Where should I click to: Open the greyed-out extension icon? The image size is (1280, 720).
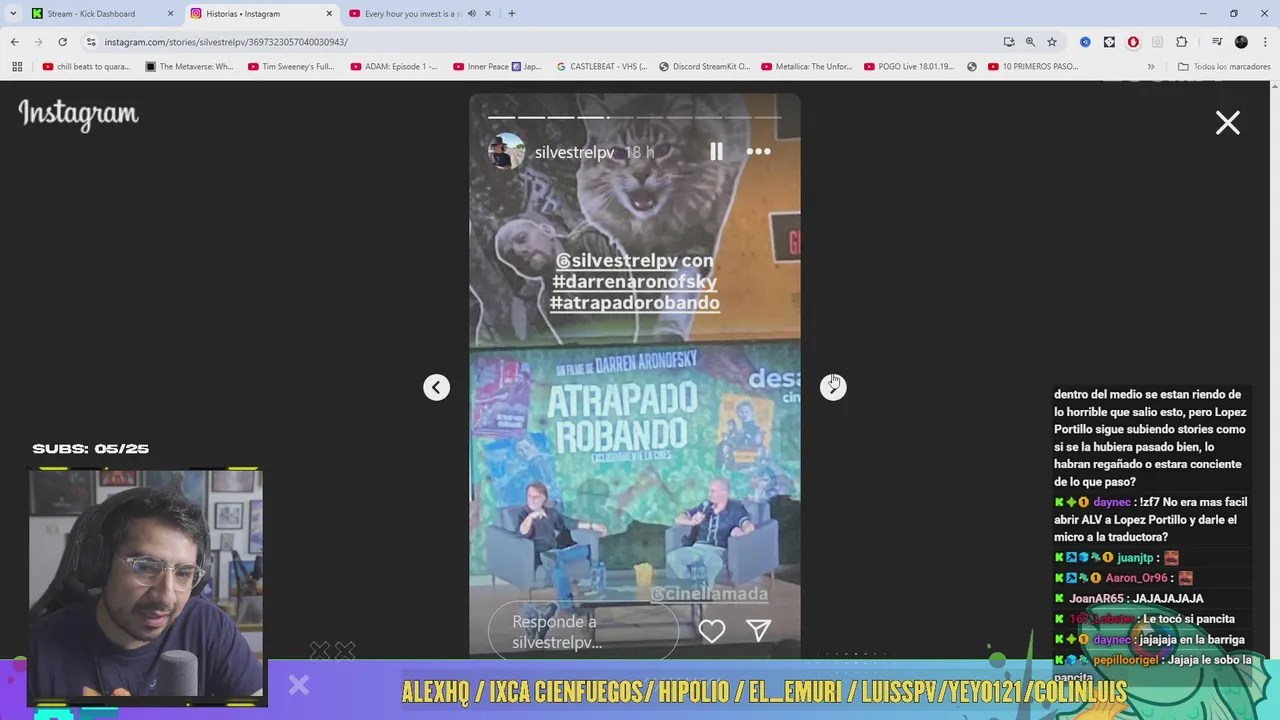[1157, 42]
